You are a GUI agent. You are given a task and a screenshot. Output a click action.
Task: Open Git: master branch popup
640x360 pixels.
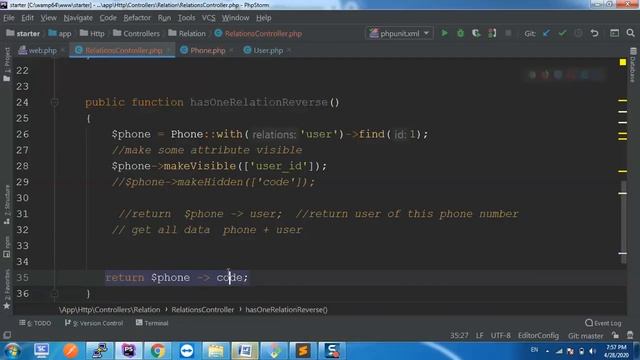click(585, 336)
